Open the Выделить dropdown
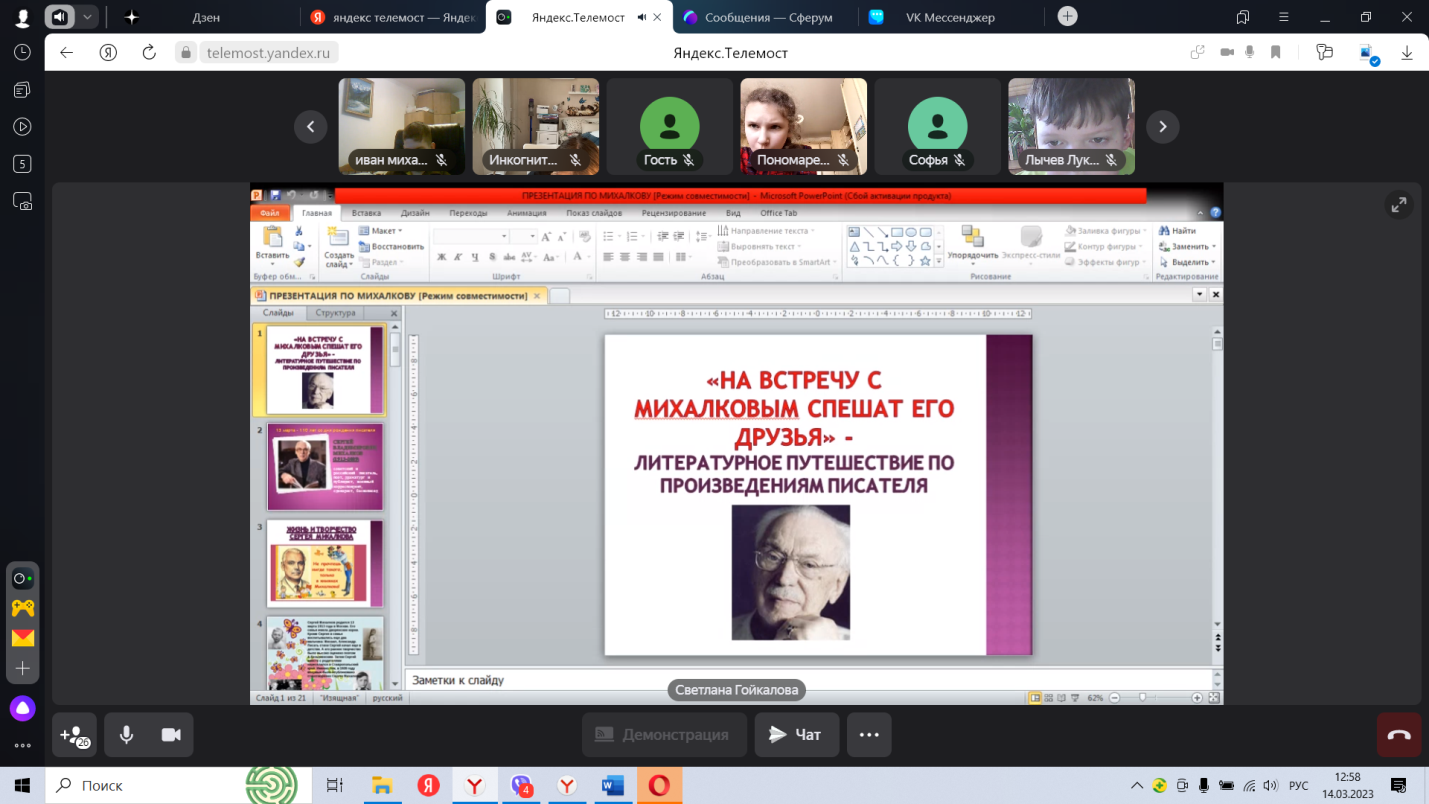The width and height of the screenshot is (1429, 804). tap(1187, 262)
